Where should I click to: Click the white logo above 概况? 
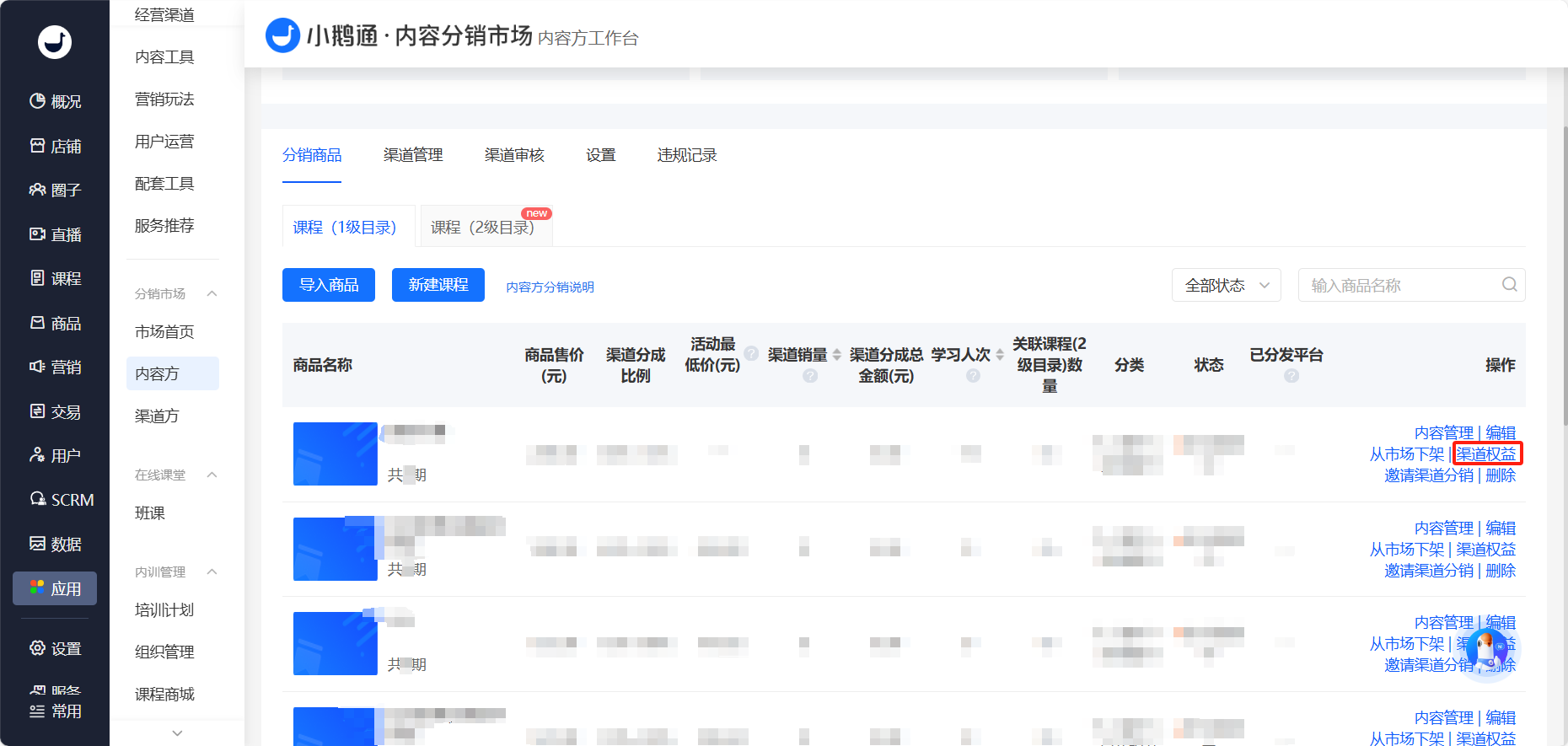coord(55,41)
